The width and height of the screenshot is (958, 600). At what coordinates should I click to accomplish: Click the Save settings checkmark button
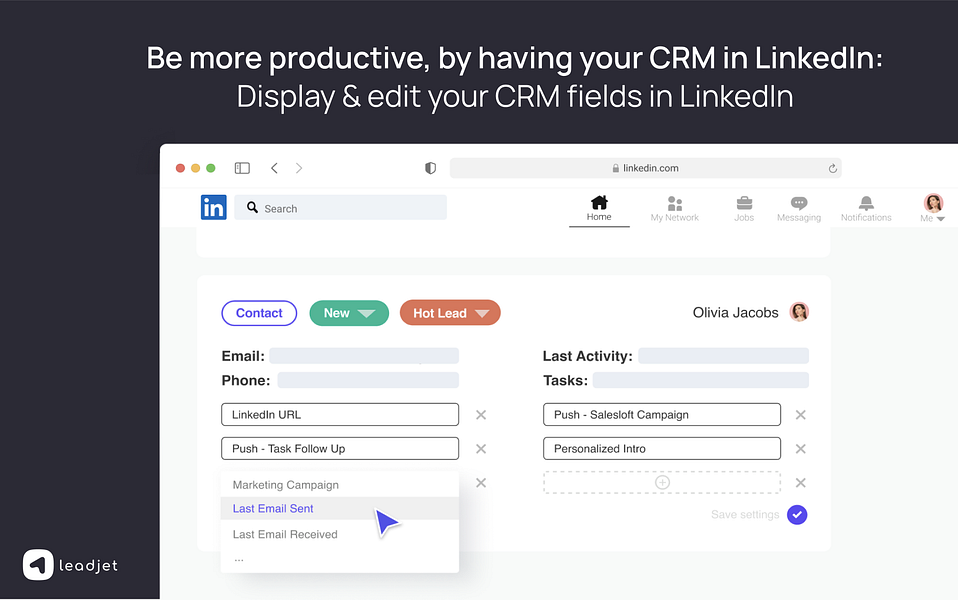[797, 515]
